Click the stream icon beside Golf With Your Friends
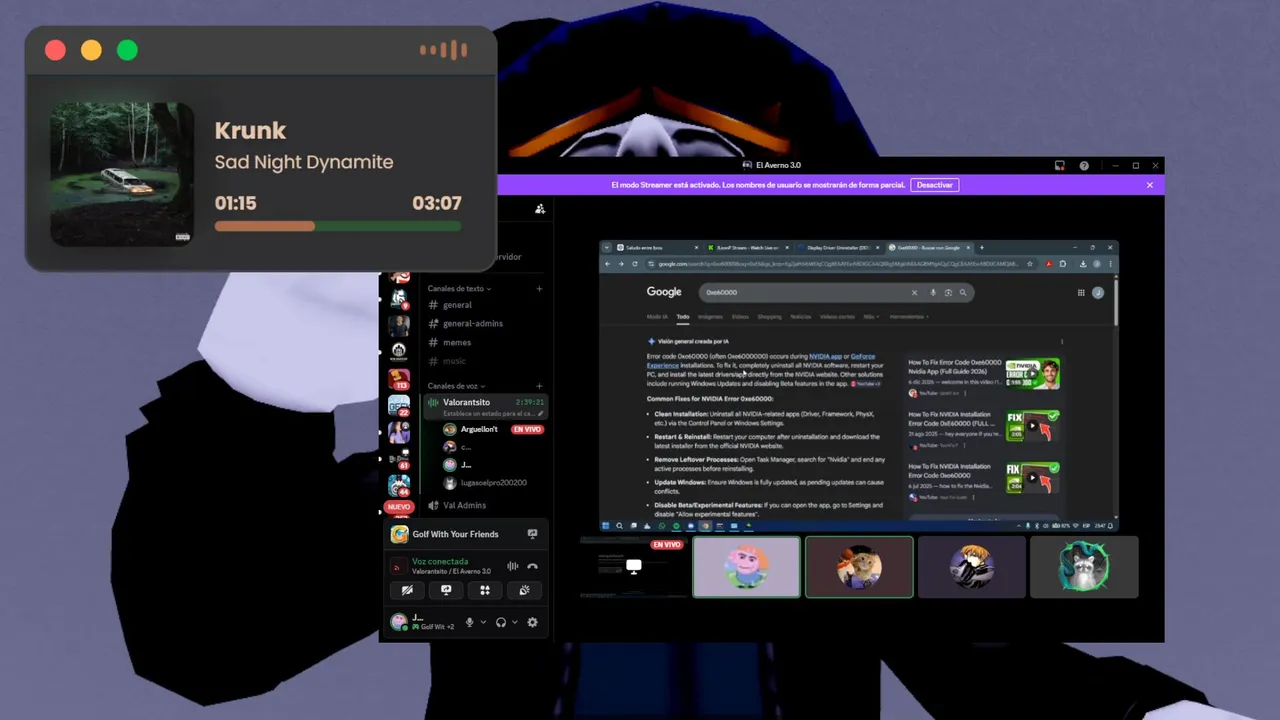Image resolution: width=1280 pixels, height=720 pixels. [x=532, y=534]
